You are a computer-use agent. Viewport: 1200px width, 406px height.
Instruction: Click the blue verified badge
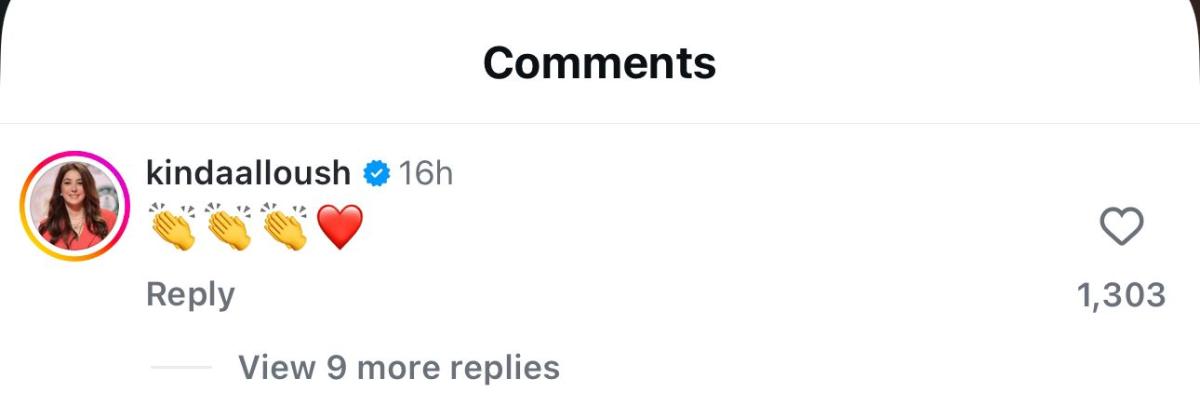tap(375, 173)
